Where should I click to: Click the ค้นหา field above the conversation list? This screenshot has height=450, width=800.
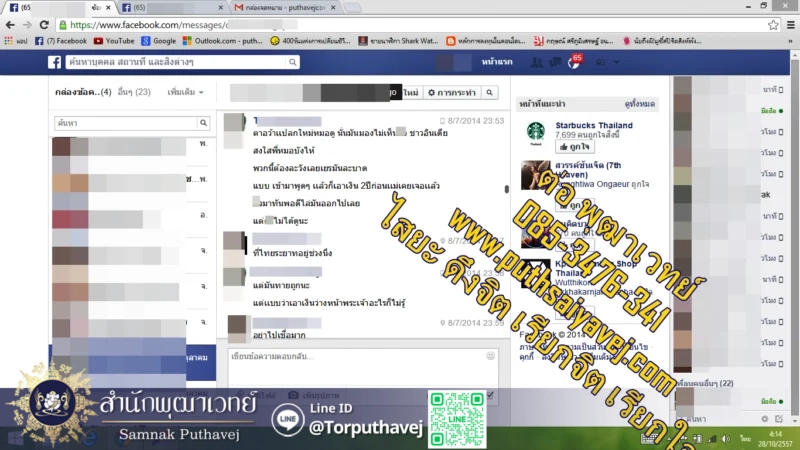(126, 123)
